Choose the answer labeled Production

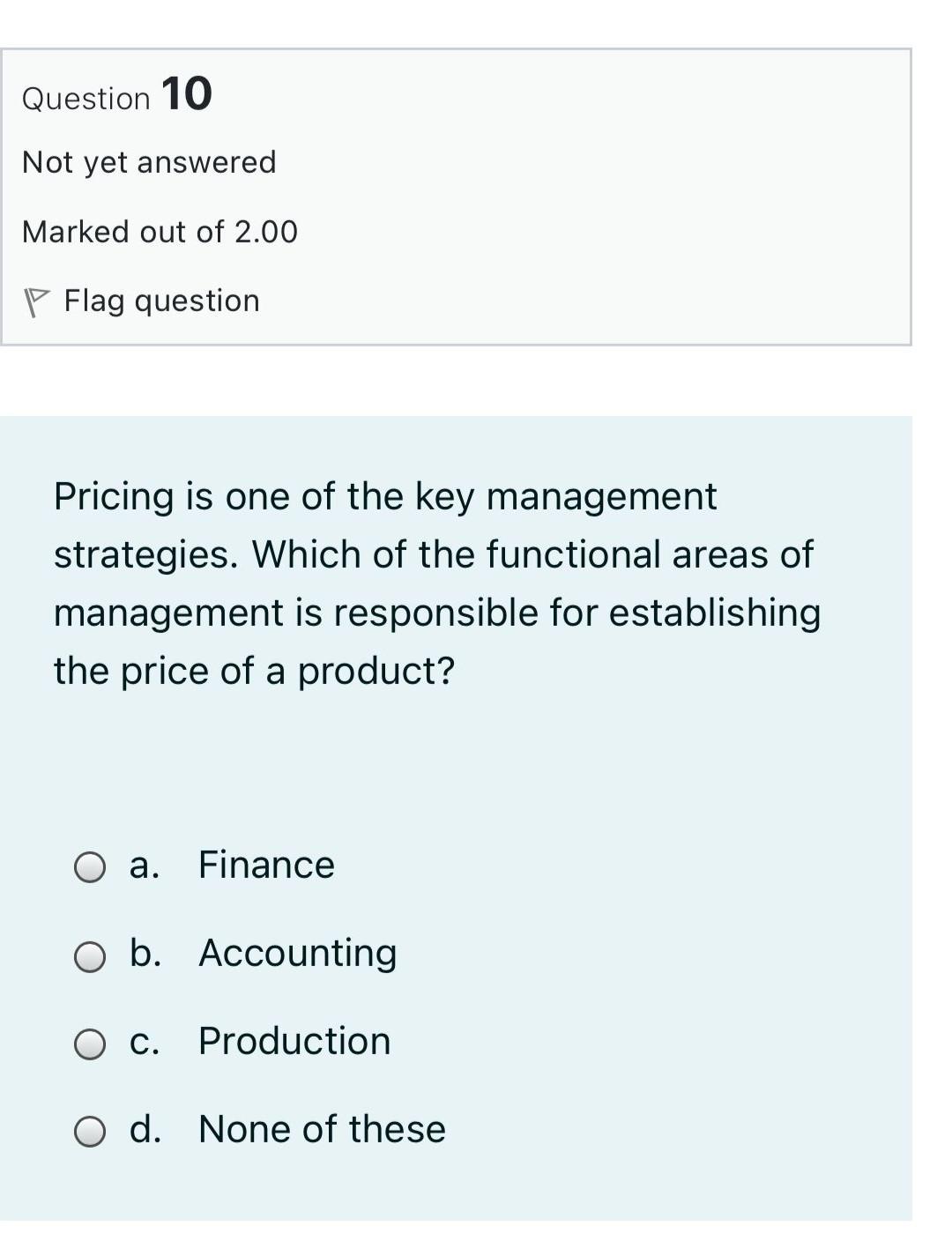tap(293, 1041)
